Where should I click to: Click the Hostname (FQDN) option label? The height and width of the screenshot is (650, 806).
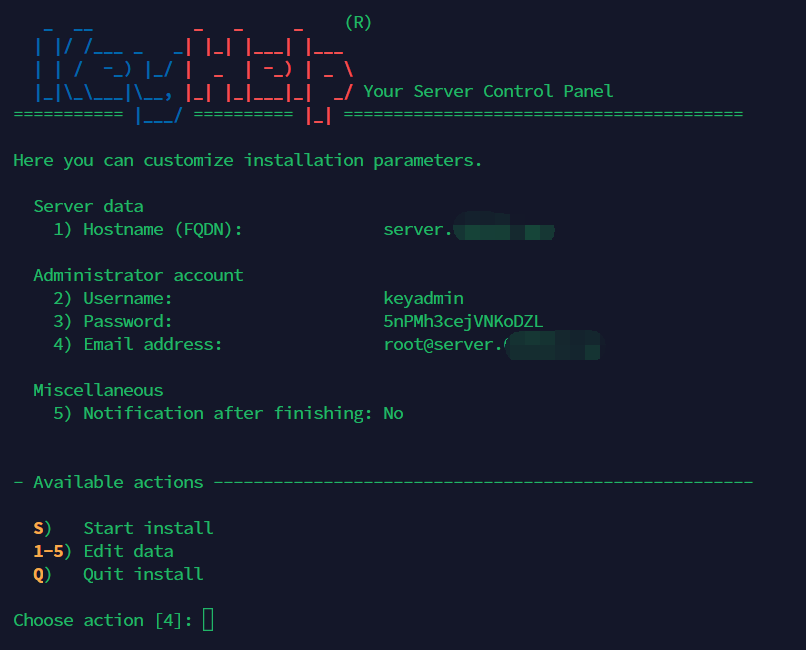(x=163, y=229)
